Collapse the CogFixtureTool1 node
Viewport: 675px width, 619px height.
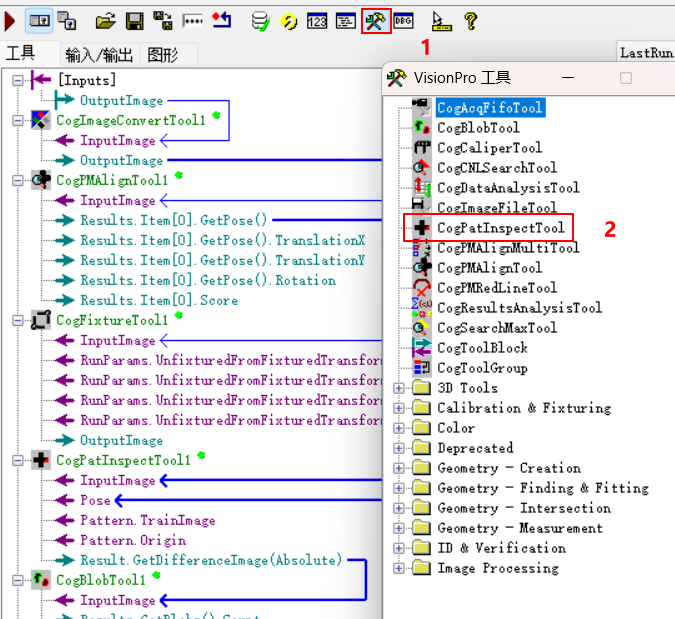tap(18, 320)
